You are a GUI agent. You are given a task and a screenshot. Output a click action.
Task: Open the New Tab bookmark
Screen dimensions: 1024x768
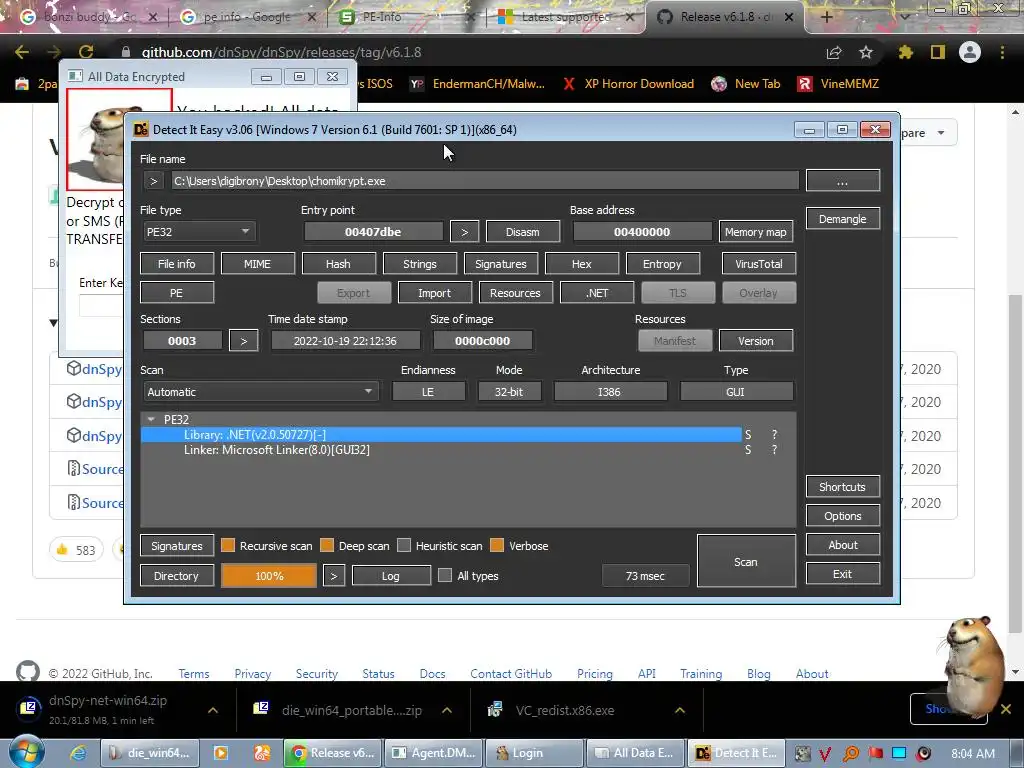pos(746,84)
